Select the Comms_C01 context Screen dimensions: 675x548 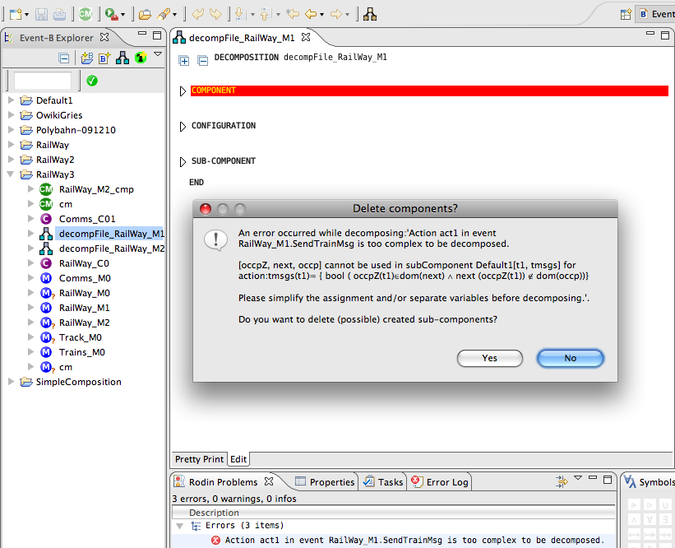(87, 219)
